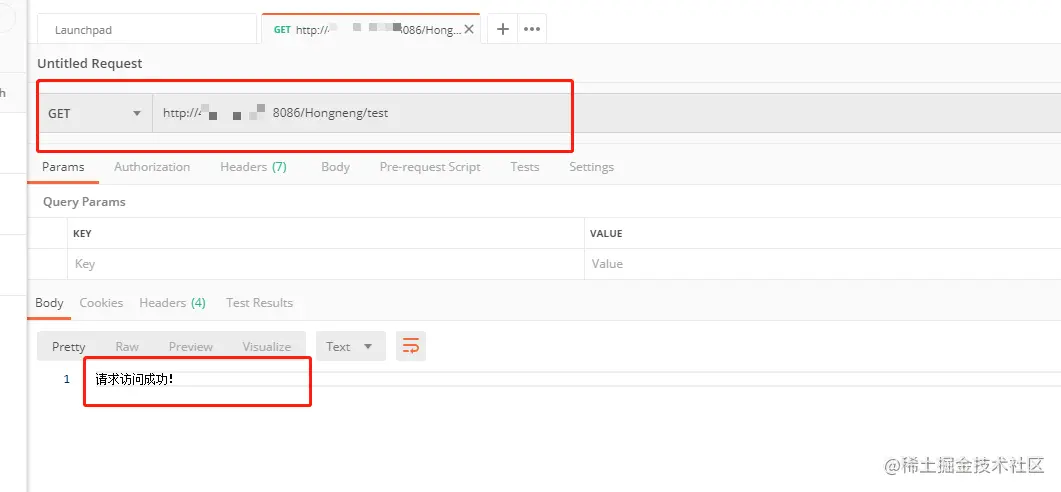Select the response Body tab
This screenshot has height=492, width=1061.
49,303
